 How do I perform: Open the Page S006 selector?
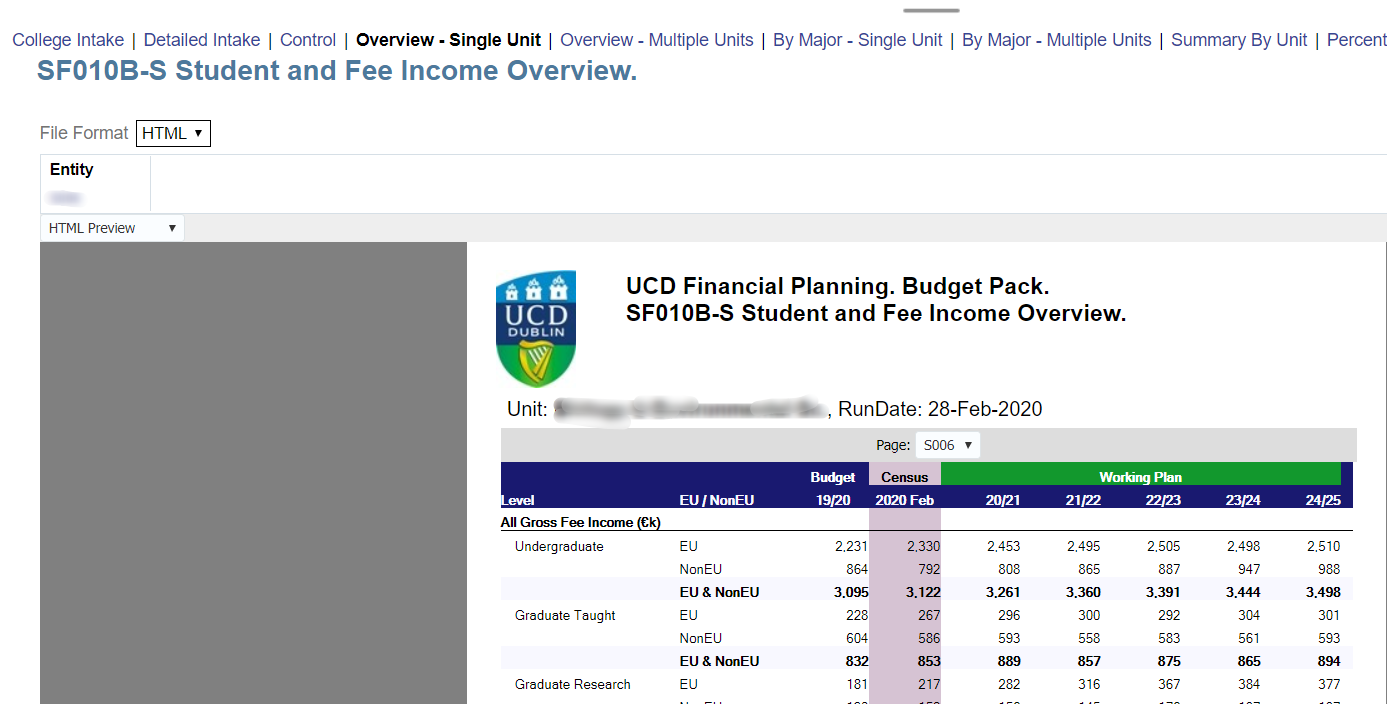948,445
